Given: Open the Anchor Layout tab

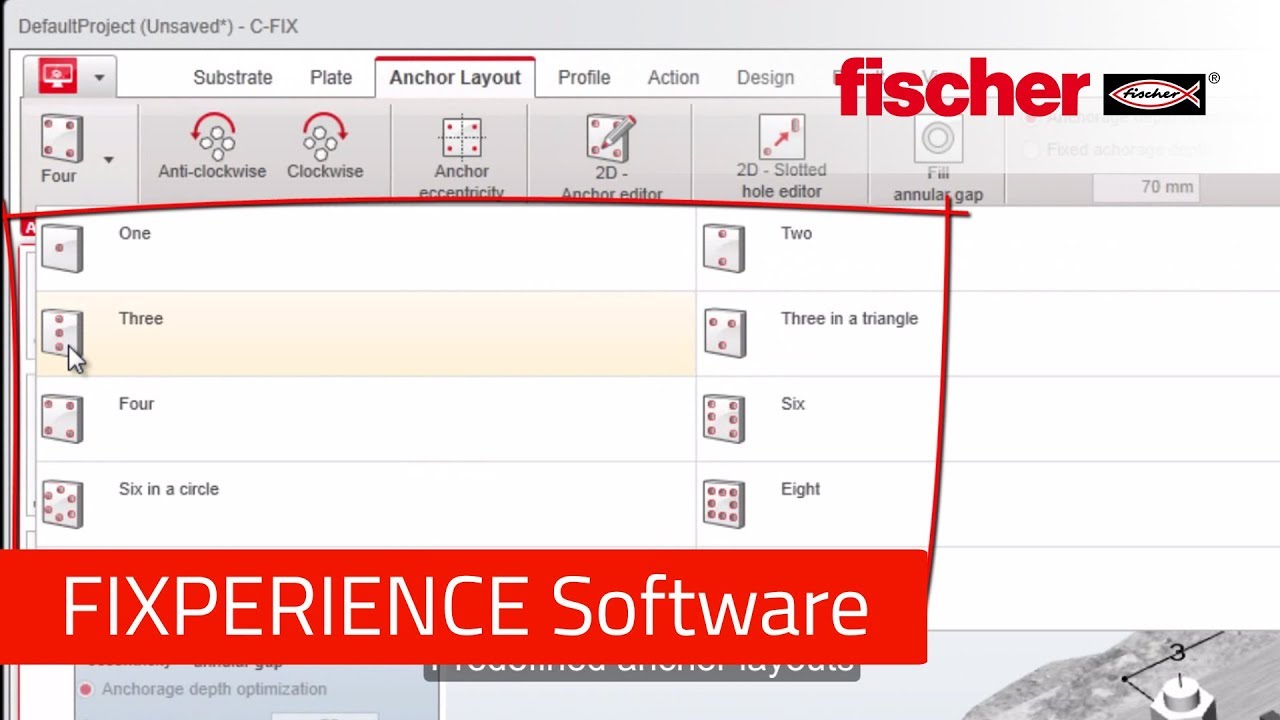Looking at the screenshot, I should point(455,78).
